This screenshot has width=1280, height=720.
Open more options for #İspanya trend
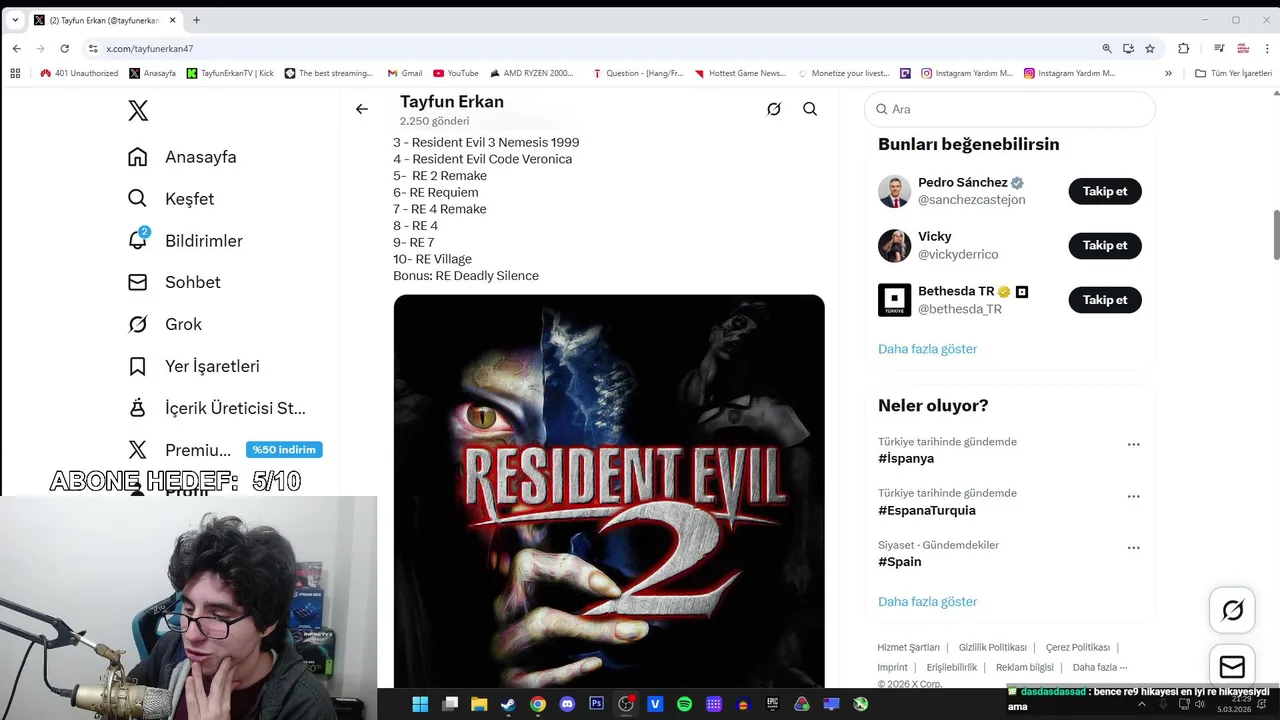(x=1133, y=444)
